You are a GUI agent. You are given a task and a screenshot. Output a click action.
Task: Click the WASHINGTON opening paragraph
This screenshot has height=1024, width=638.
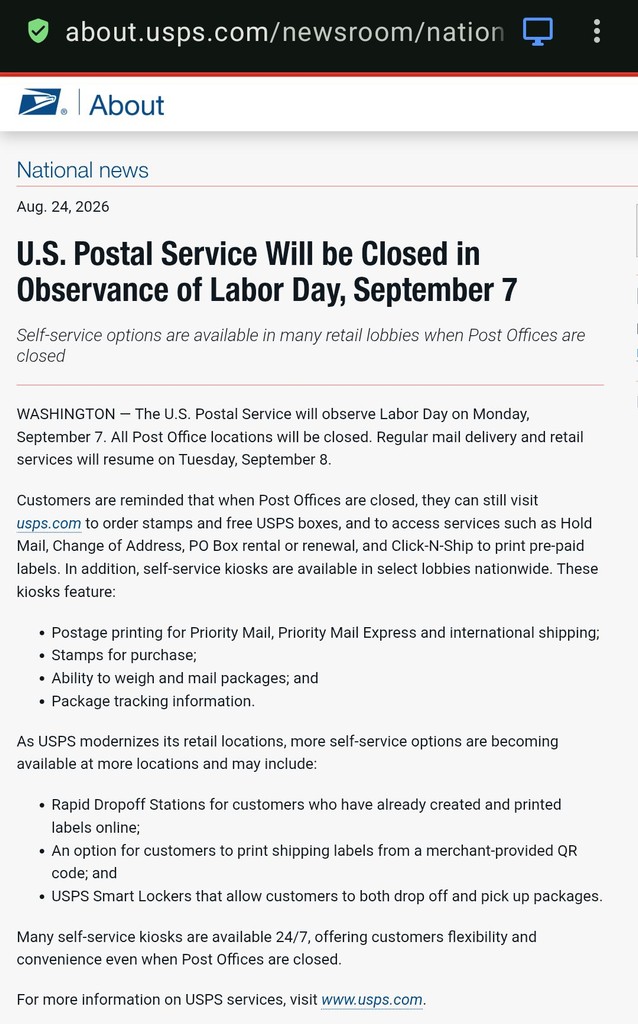300,437
